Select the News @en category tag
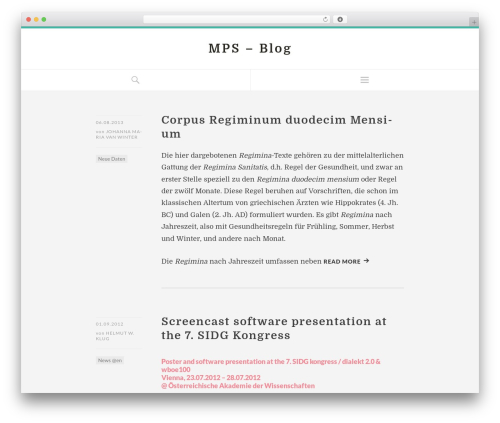 110,360
